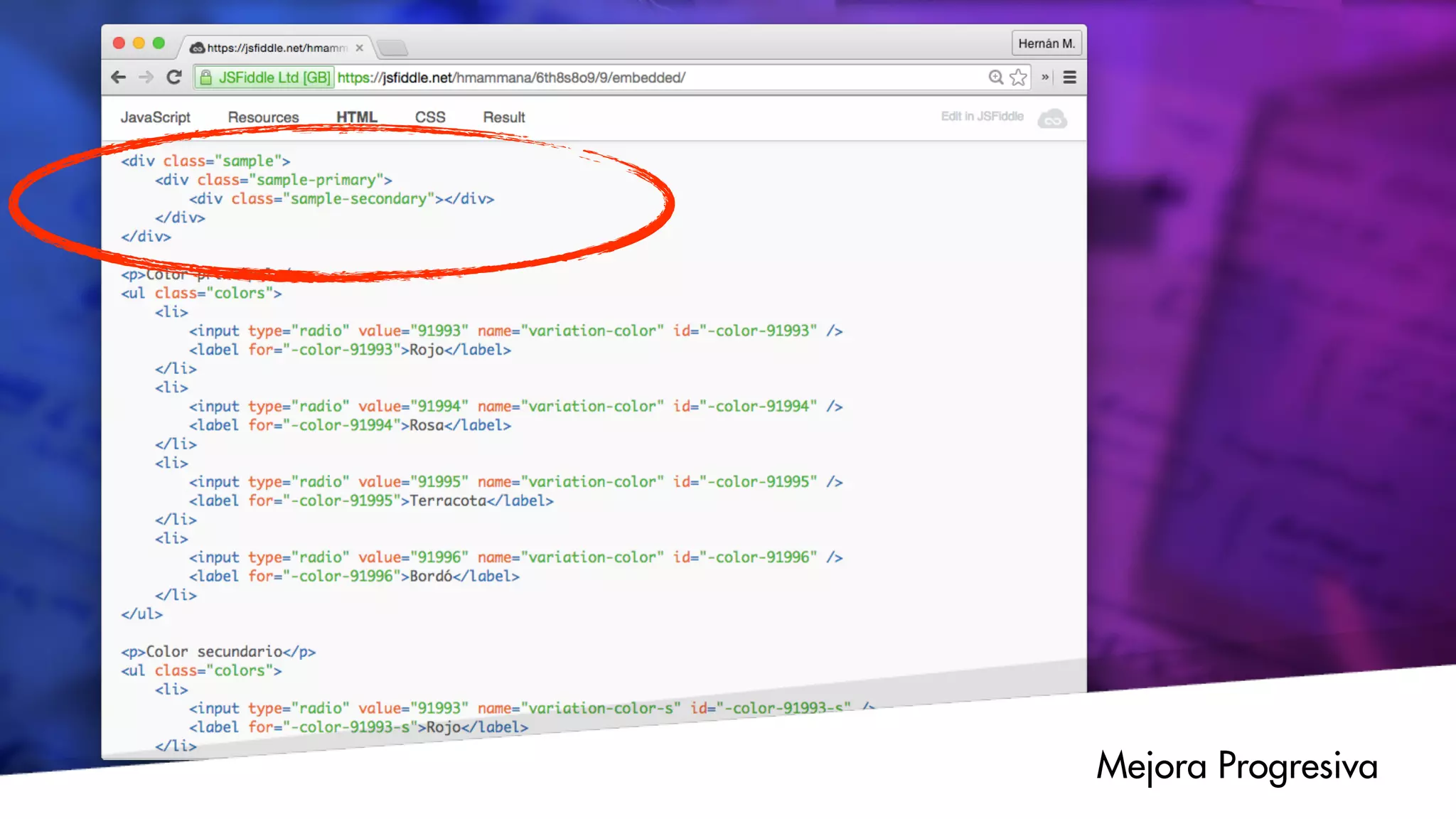Reload the page with the refresh icon

click(x=174, y=77)
